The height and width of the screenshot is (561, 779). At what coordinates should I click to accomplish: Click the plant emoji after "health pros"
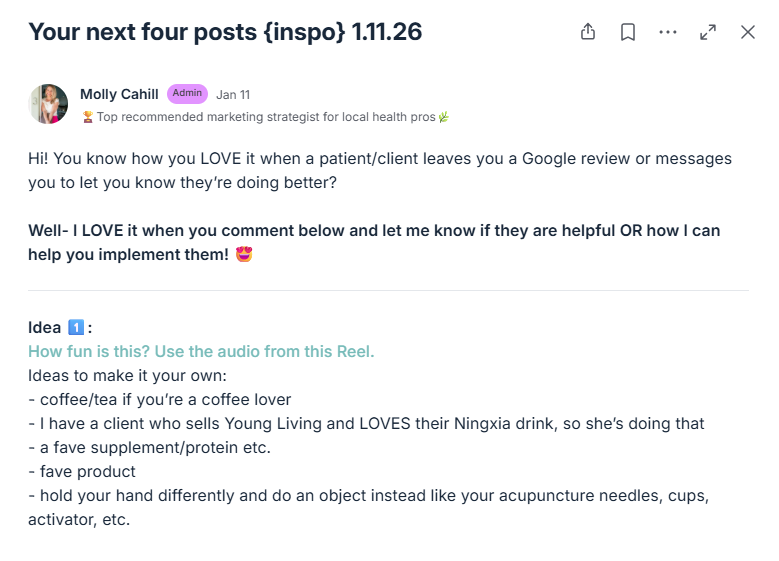444,117
